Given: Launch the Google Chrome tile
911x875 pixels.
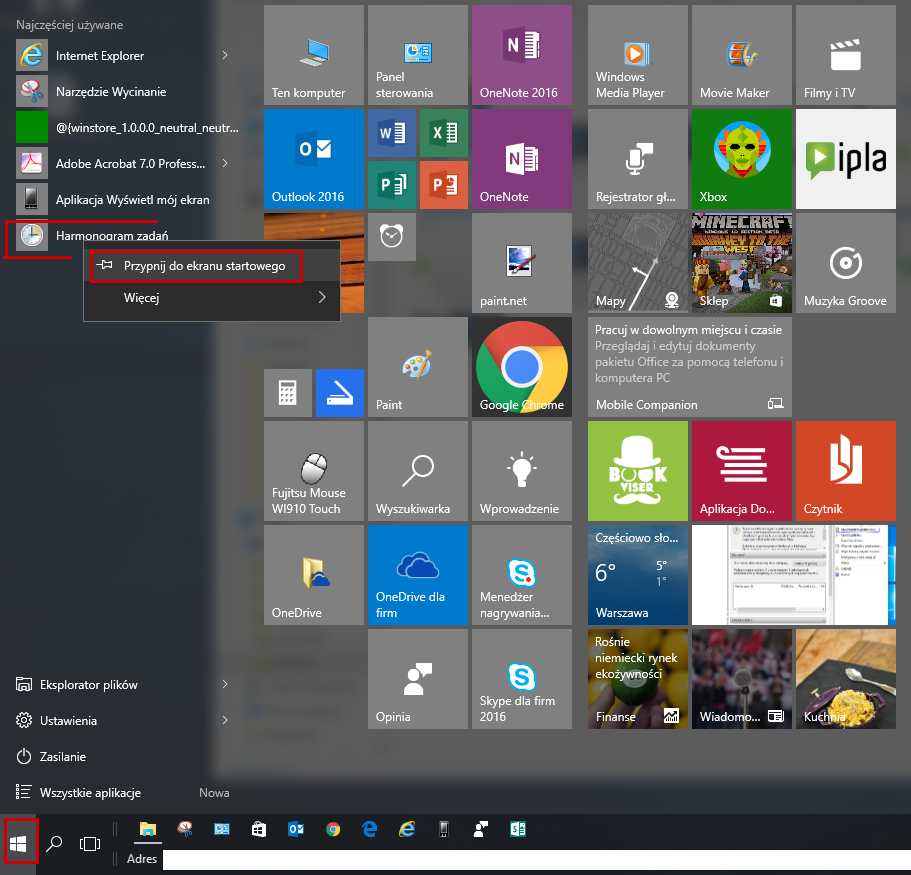Looking at the screenshot, I should pyautogui.click(x=521, y=367).
